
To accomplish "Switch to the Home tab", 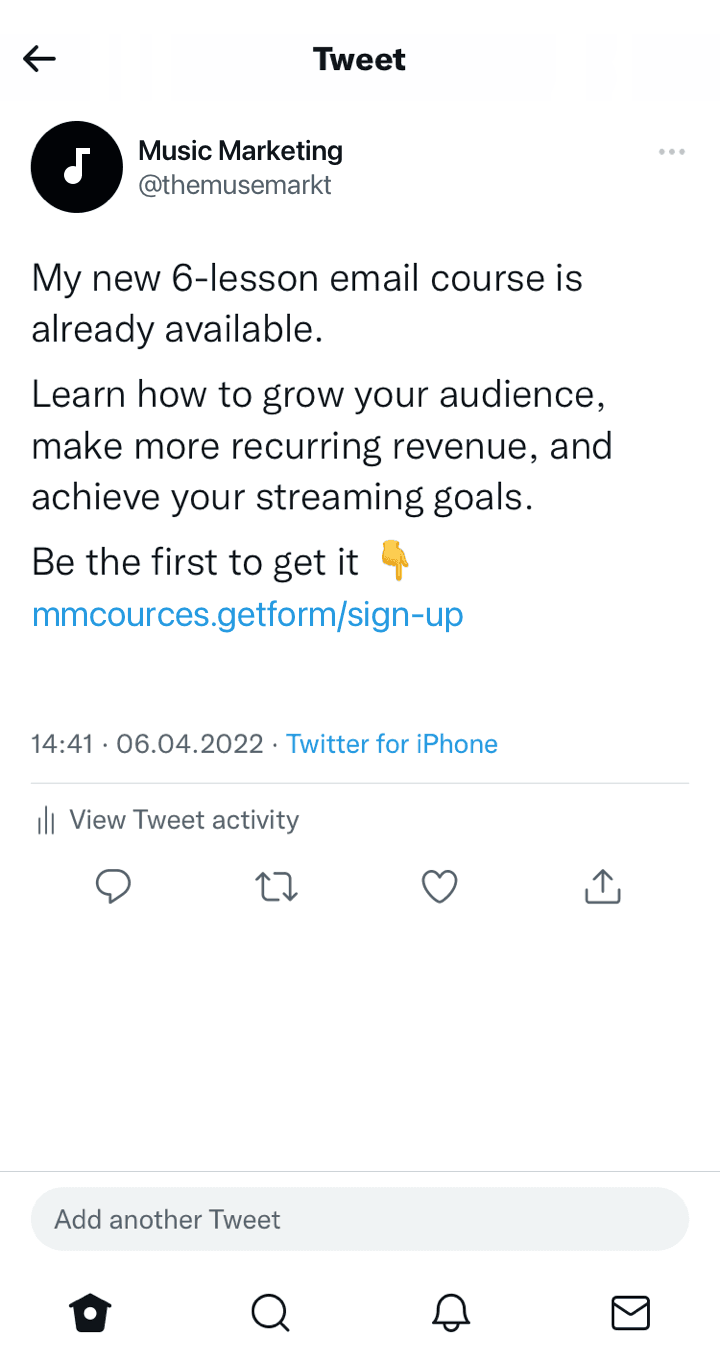I will point(90,1312).
